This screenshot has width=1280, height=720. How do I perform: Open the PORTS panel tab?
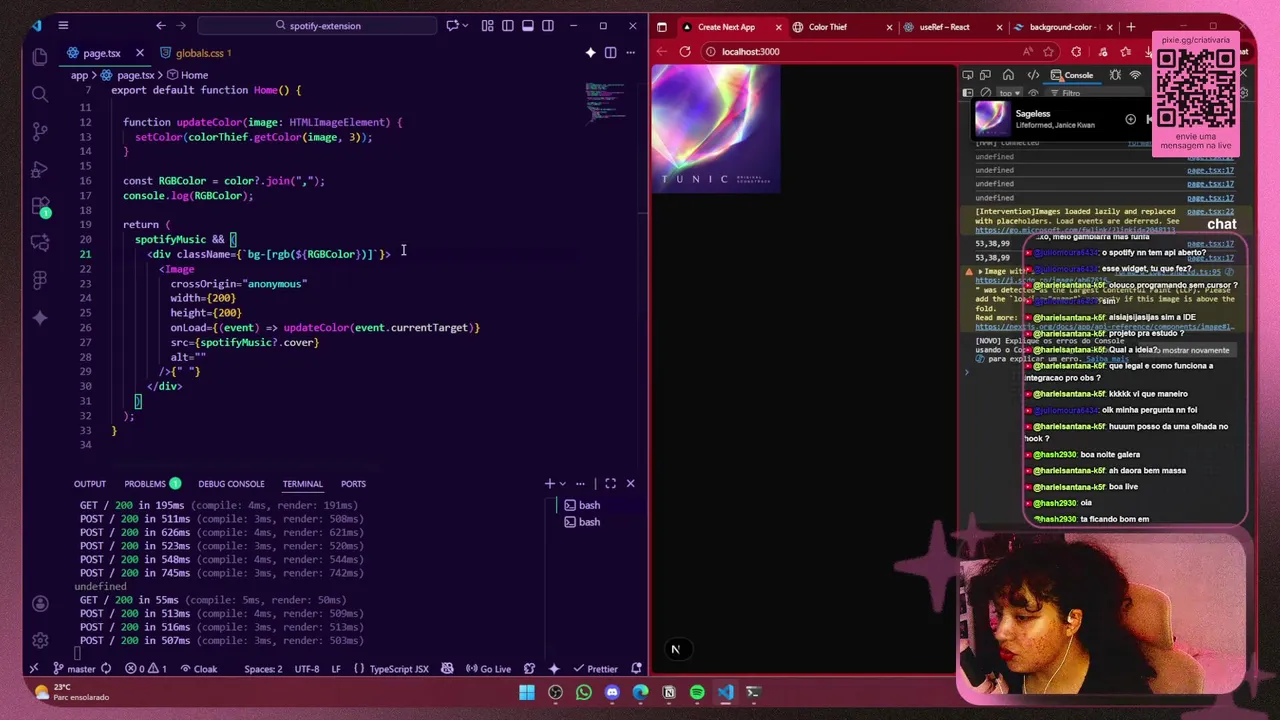[x=353, y=484]
